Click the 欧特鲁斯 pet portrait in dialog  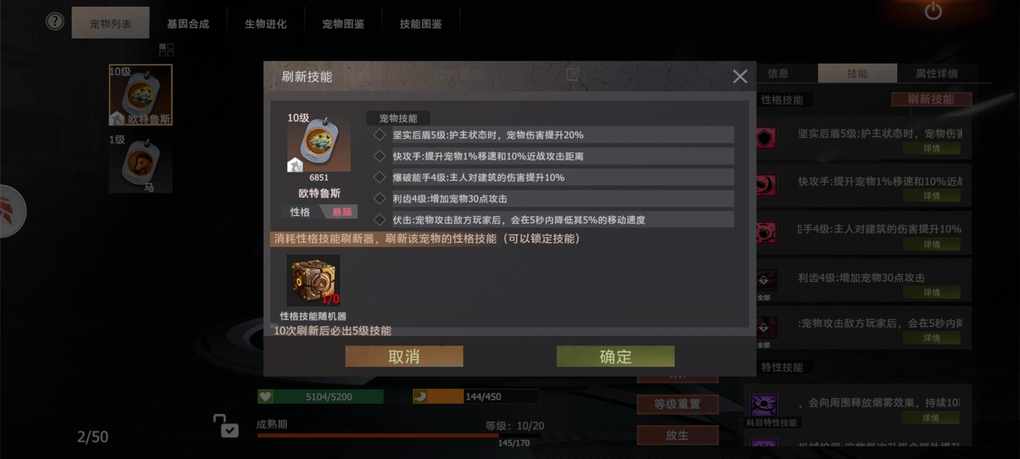(x=319, y=147)
